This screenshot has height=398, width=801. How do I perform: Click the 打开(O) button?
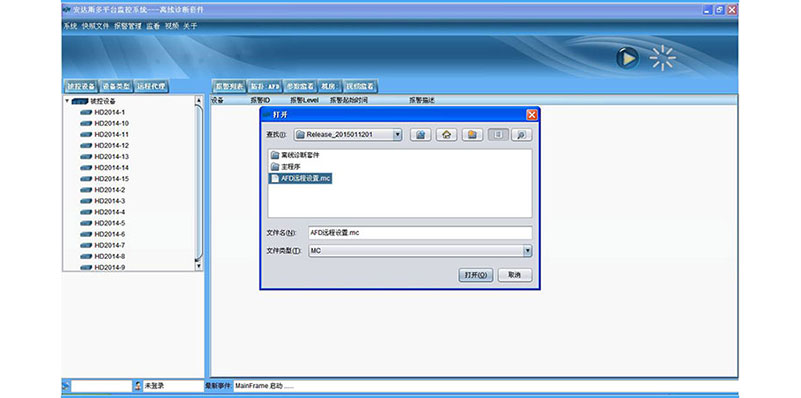click(x=476, y=275)
